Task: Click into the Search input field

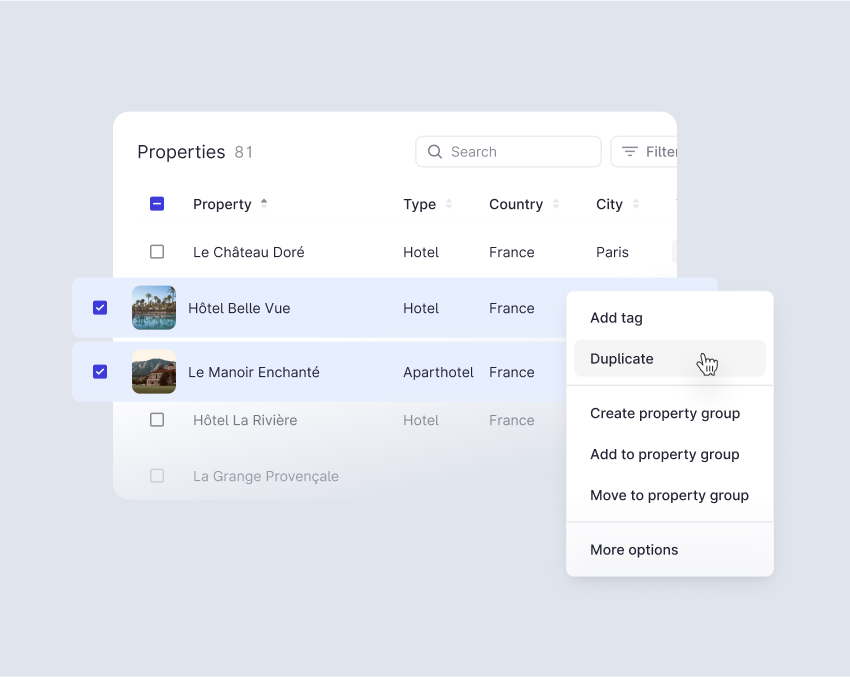Action: (520, 152)
